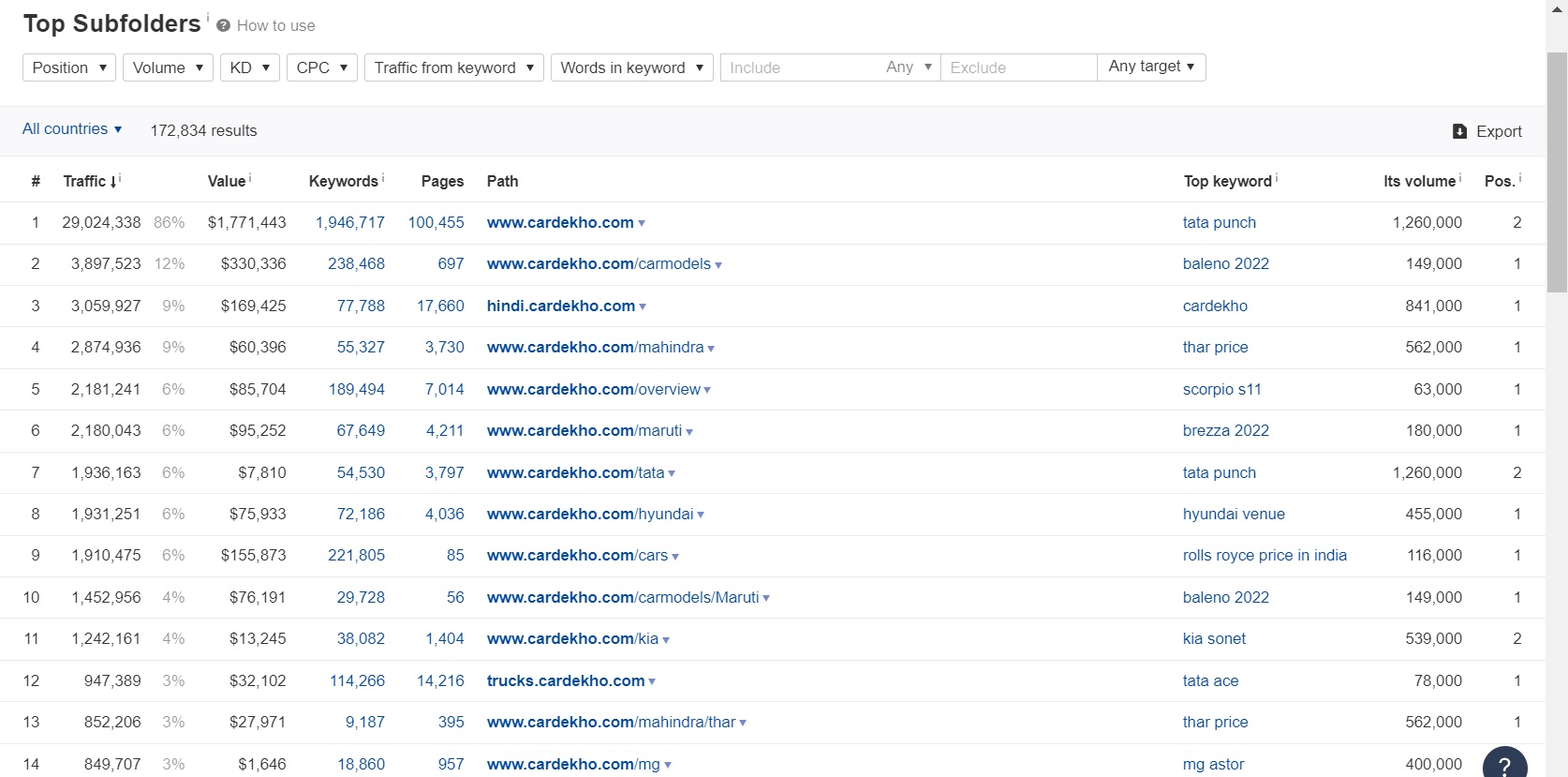This screenshot has width=1568, height=777.
Task: Open www.cardekho.com/overview path link
Action: tap(594, 389)
